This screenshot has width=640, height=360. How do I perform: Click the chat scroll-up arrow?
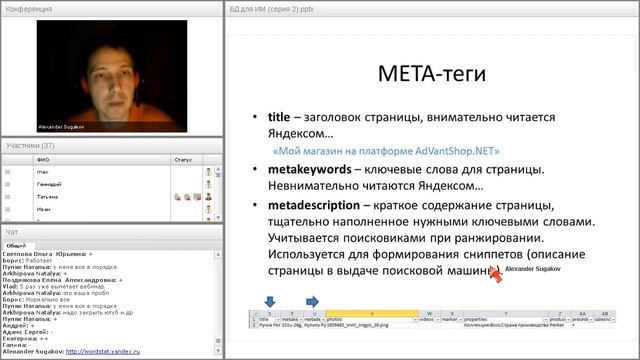tap(218, 254)
